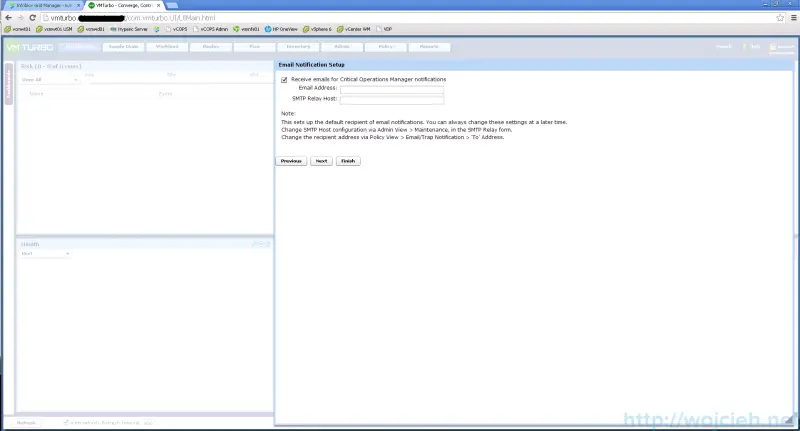Open the vSphere 6 bookmark
The width and height of the screenshot is (800, 431).
tap(317, 29)
